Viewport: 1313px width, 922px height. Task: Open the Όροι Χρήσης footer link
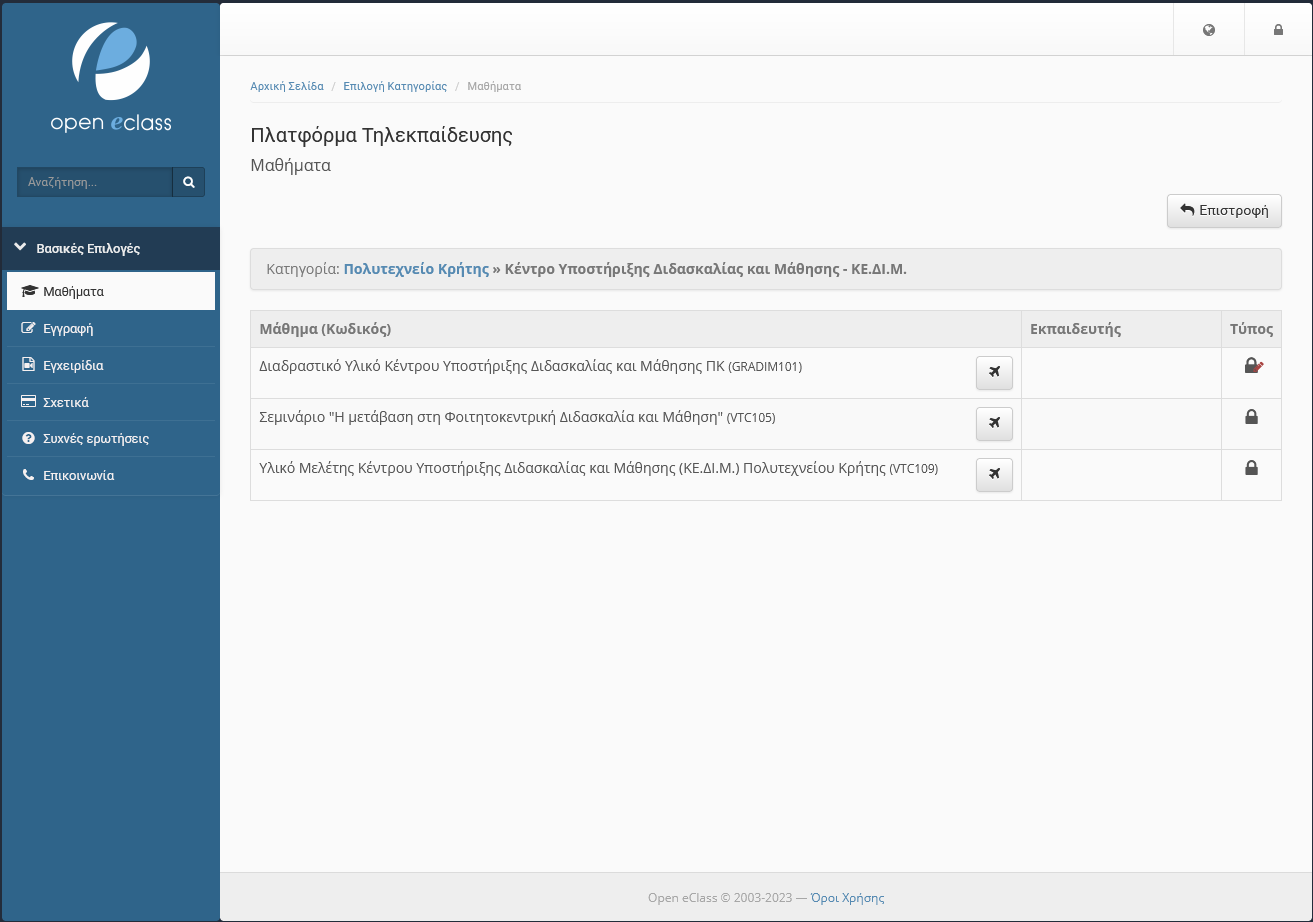click(847, 898)
